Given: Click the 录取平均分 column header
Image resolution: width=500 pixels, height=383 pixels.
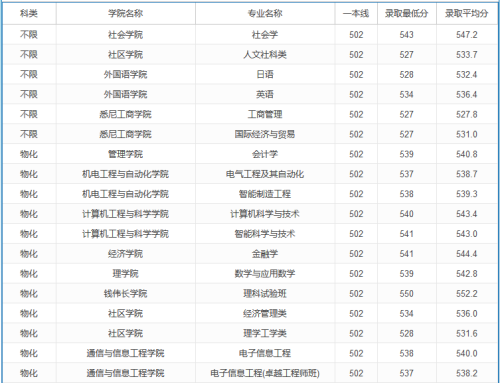Looking at the screenshot, I should 467,14.
